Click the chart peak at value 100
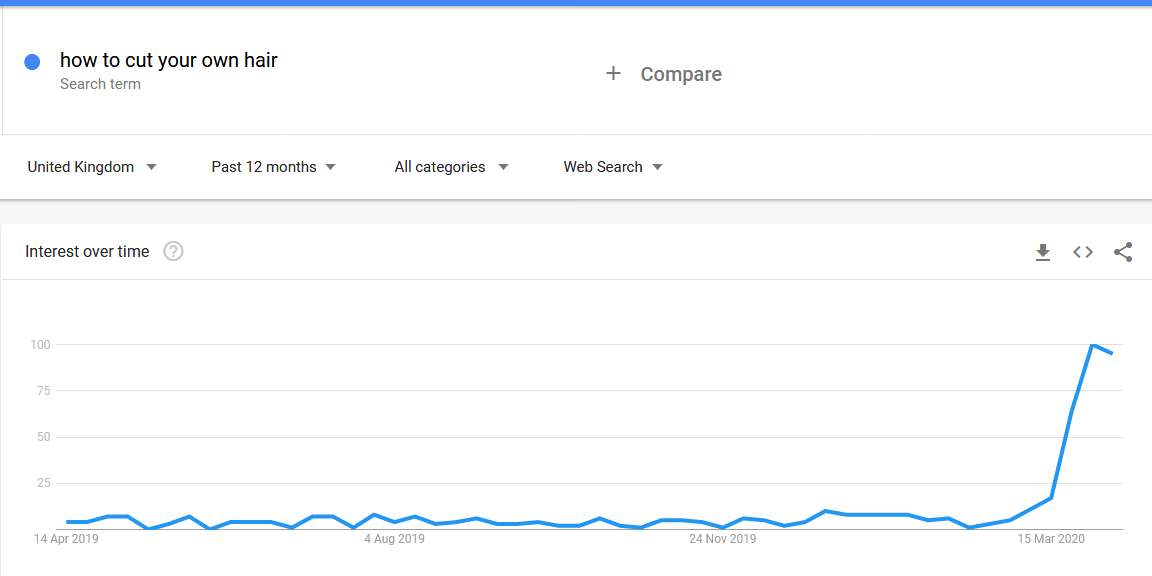This screenshot has width=1152, height=576. coord(1092,345)
